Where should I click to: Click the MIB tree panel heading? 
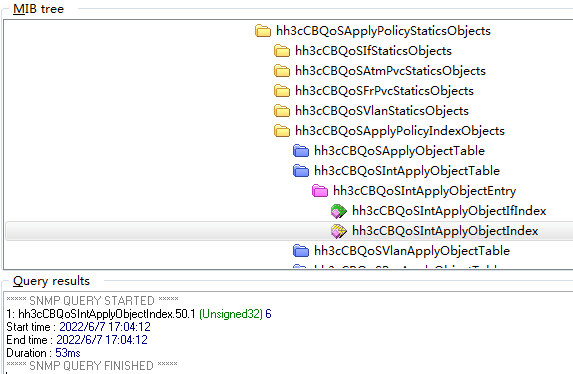pos(38,9)
